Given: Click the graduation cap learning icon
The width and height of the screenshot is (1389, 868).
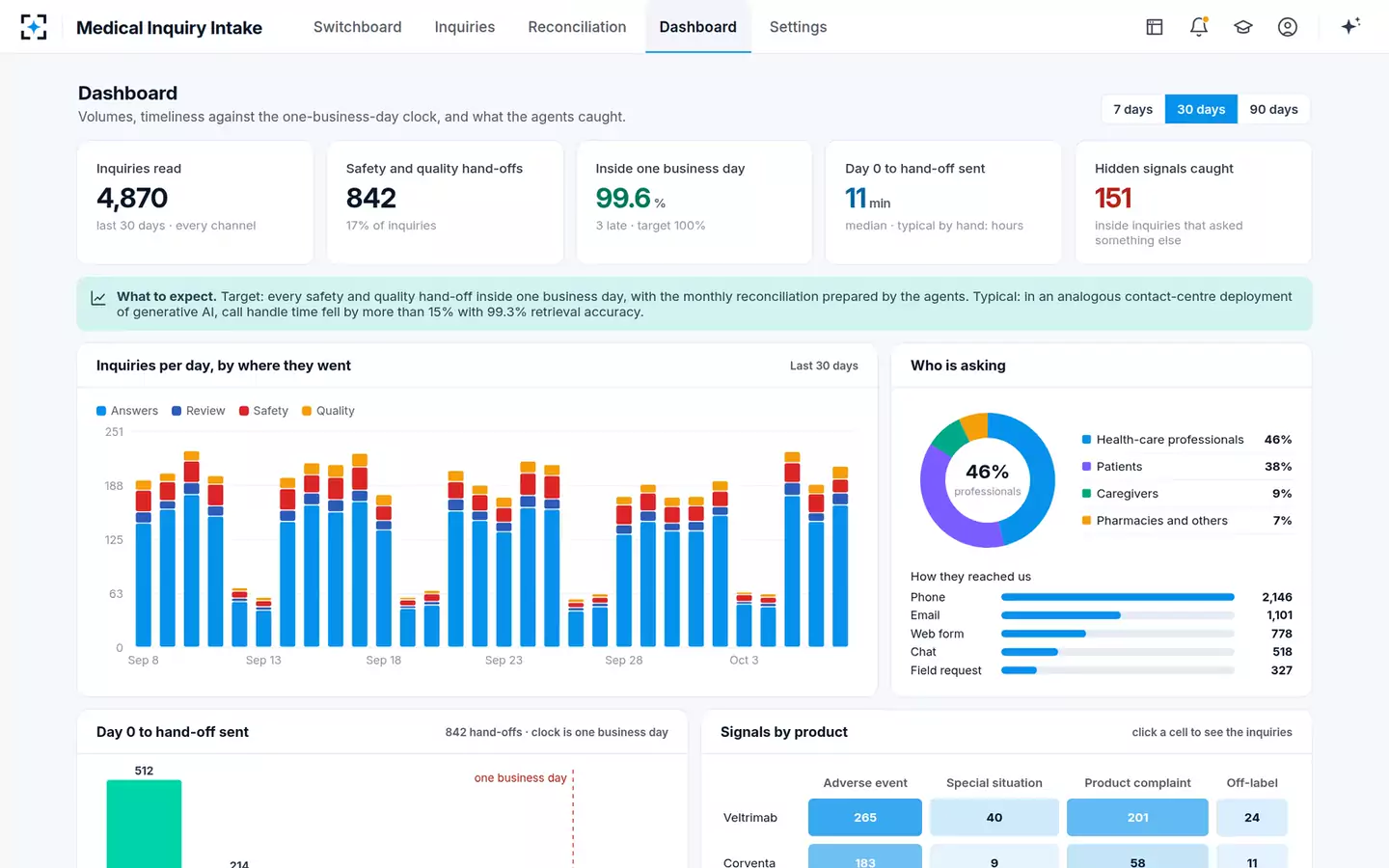Looking at the screenshot, I should click(x=1243, y=27).
